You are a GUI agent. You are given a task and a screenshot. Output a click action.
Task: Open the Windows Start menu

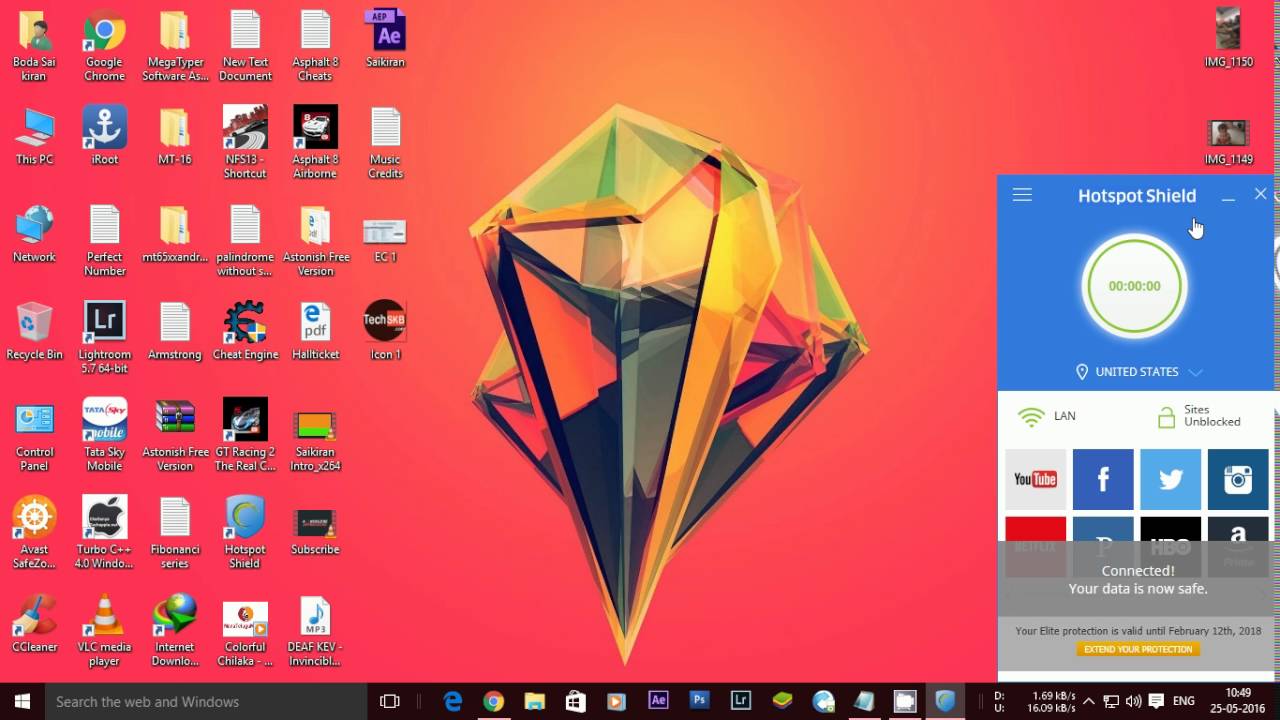pyautogui.click(x=22, y=702)
